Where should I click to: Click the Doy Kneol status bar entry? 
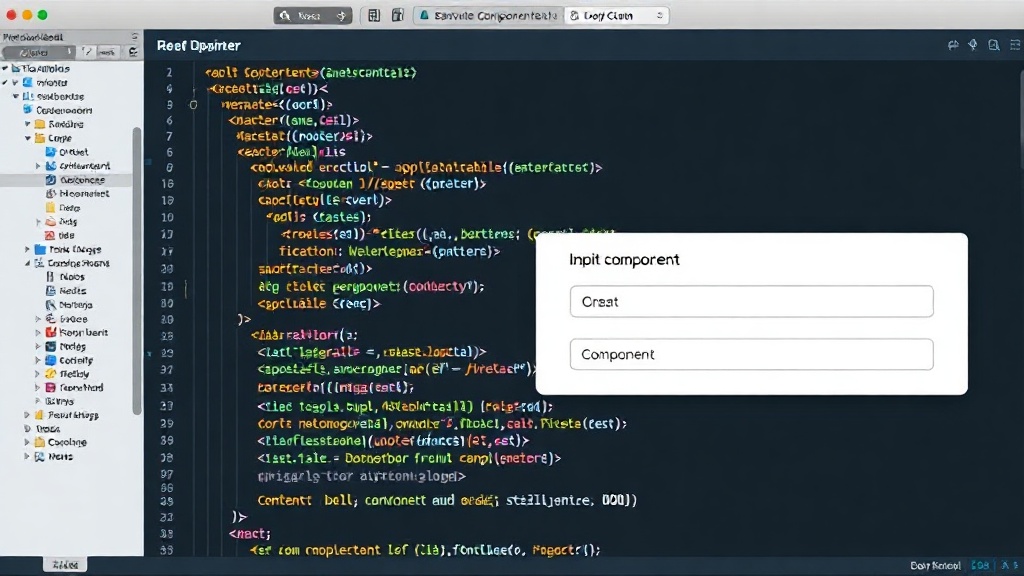tap(935, 566)
